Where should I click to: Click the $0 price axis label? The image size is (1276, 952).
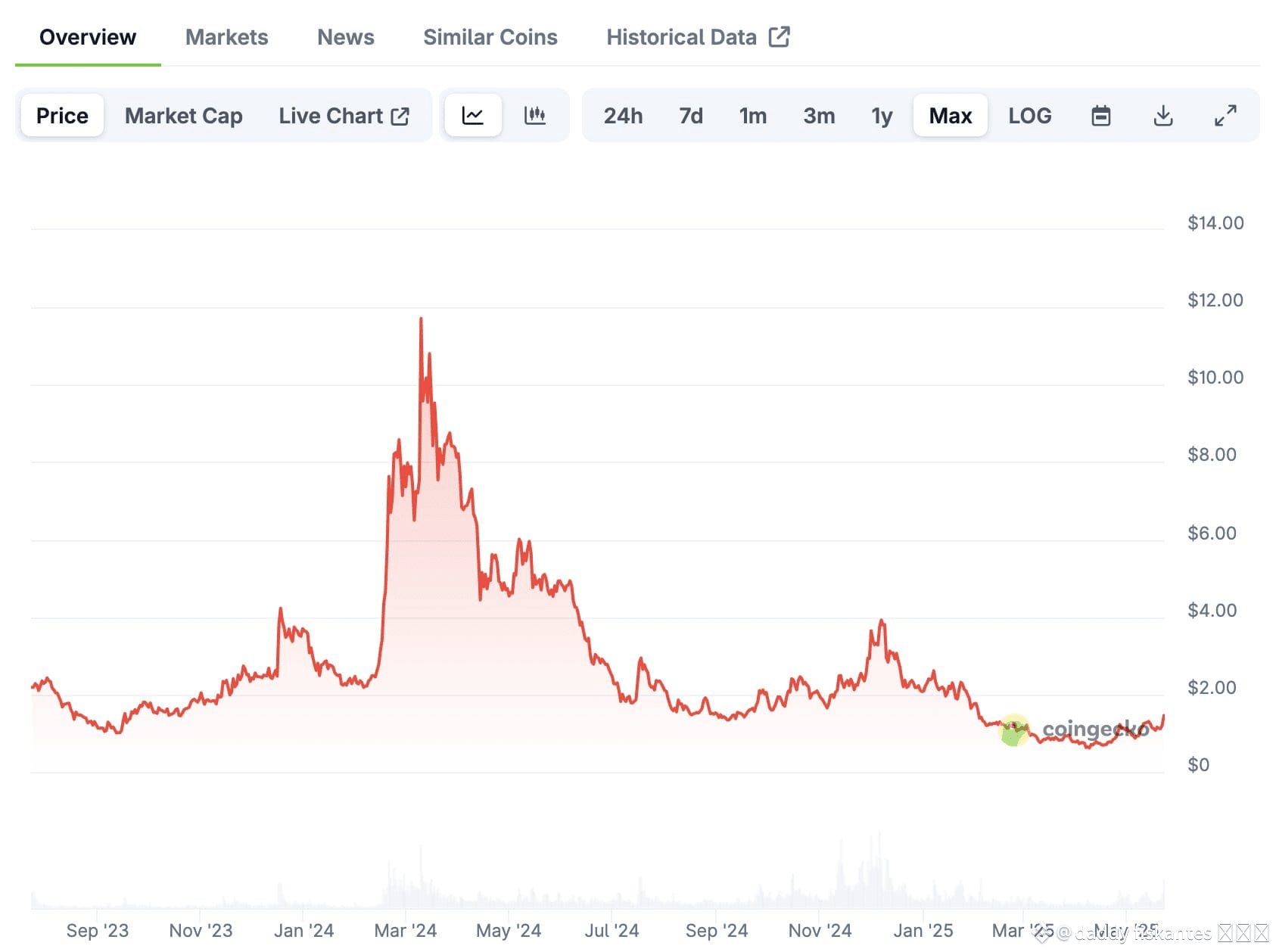click(1199, 764)
